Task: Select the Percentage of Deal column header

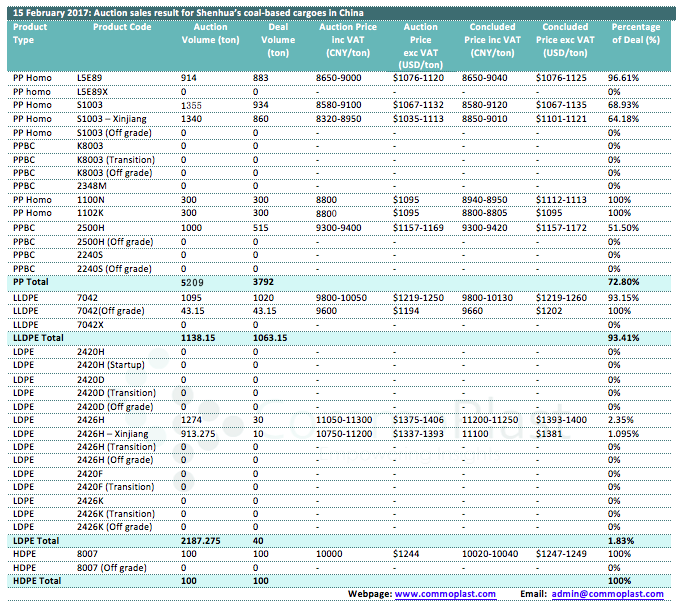Action: [635, 33]
